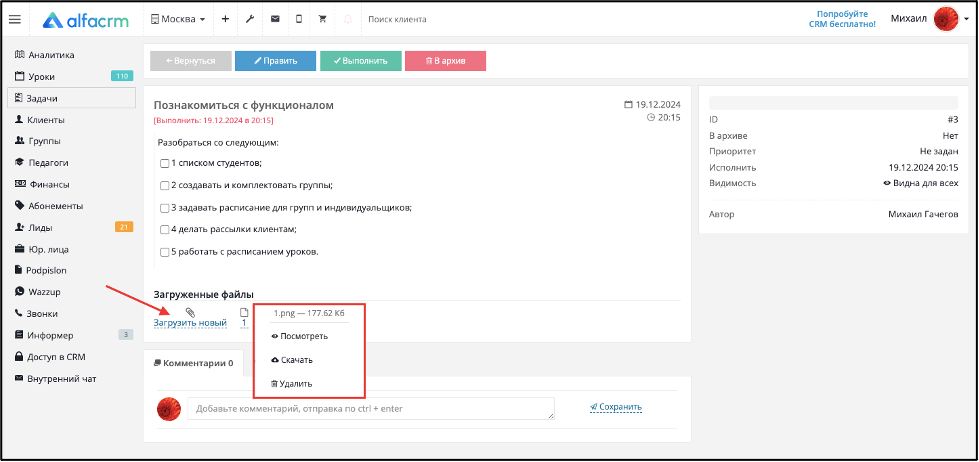Click the notifications bell icon
The image size is (979, 462).
pos(348,19)
